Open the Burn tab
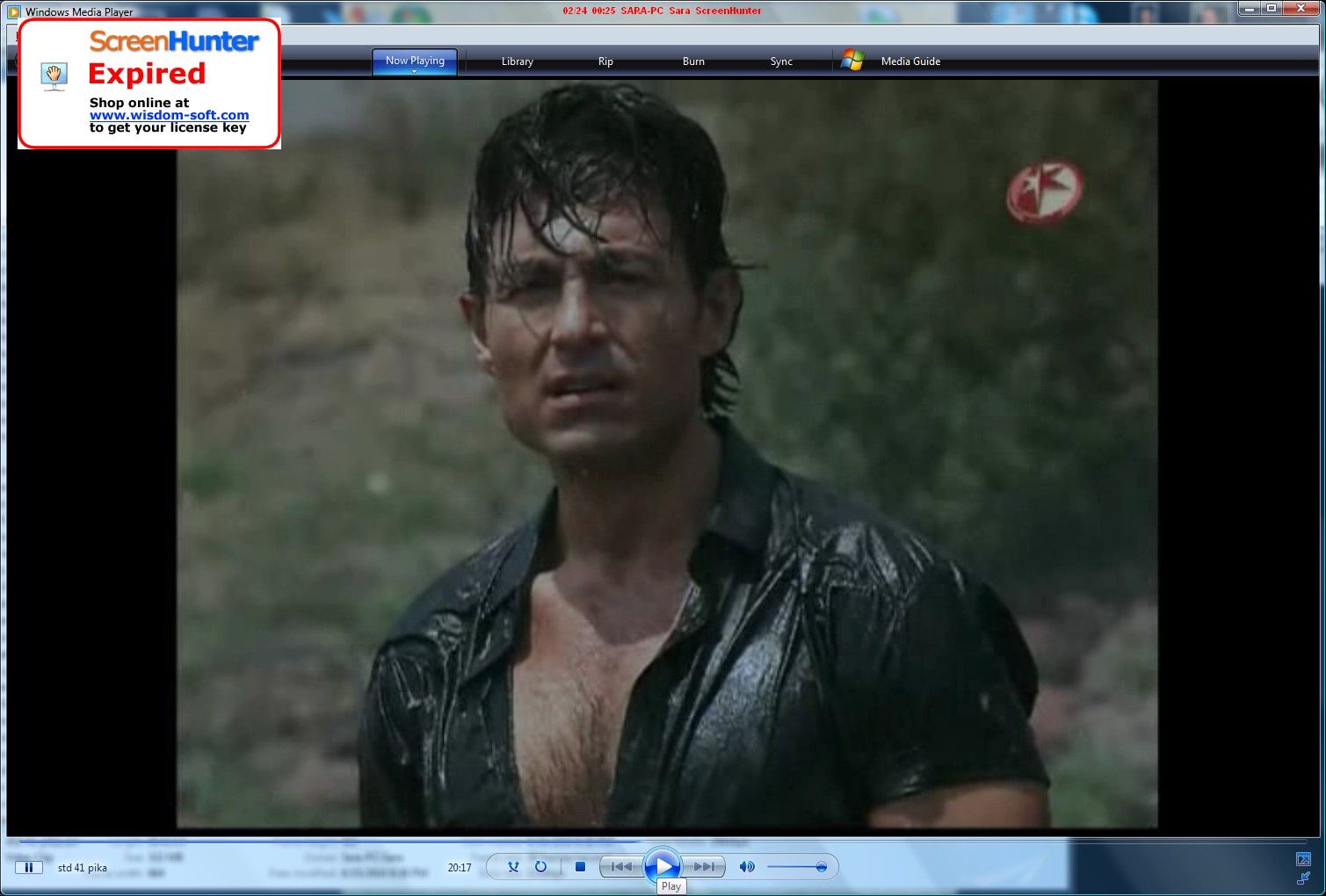 click(x=693, y=61)
